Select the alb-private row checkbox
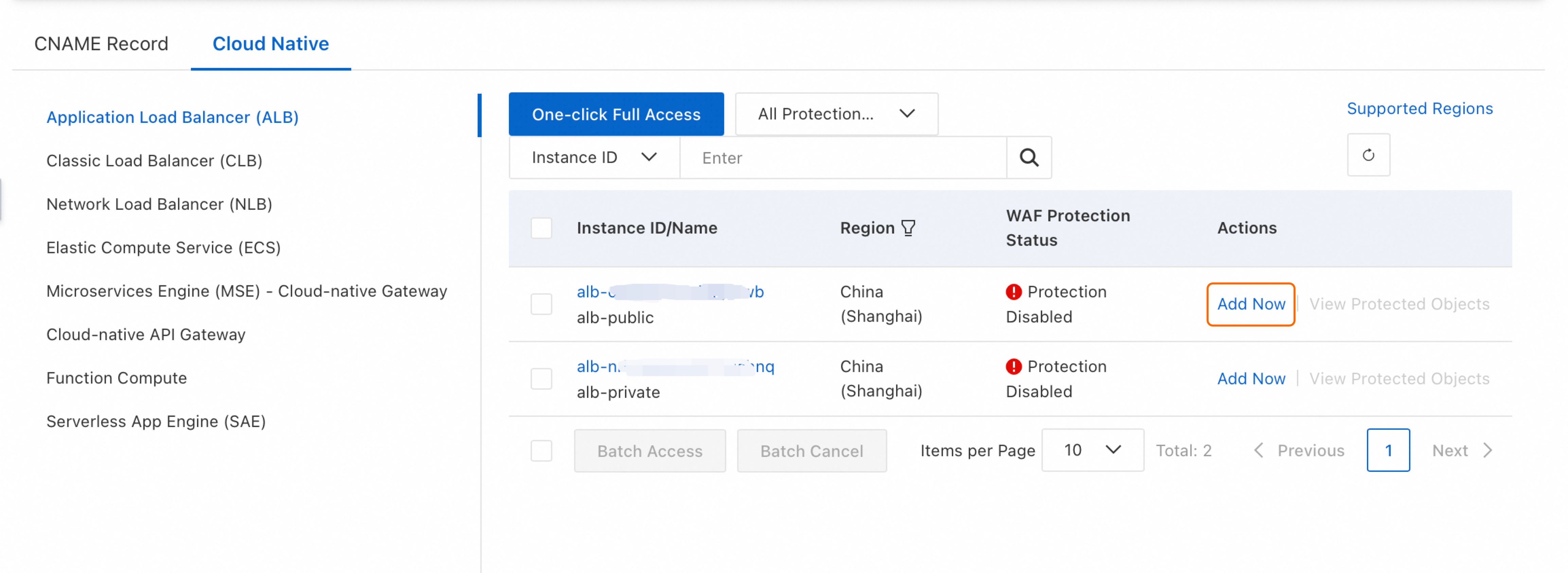Image resolution: width=1568 pixels, height=573 pixels. click(541, 379)
